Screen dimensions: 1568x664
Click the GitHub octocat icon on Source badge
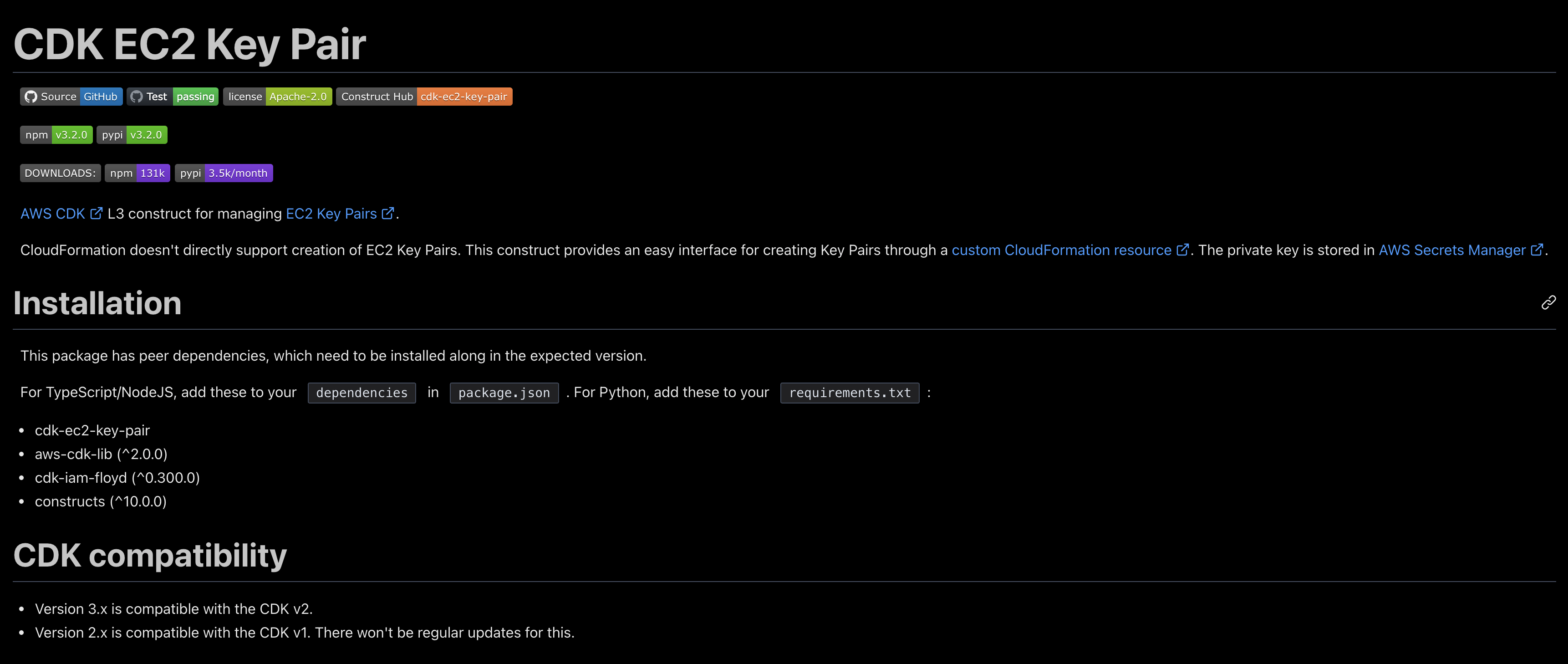pos(30,96)
